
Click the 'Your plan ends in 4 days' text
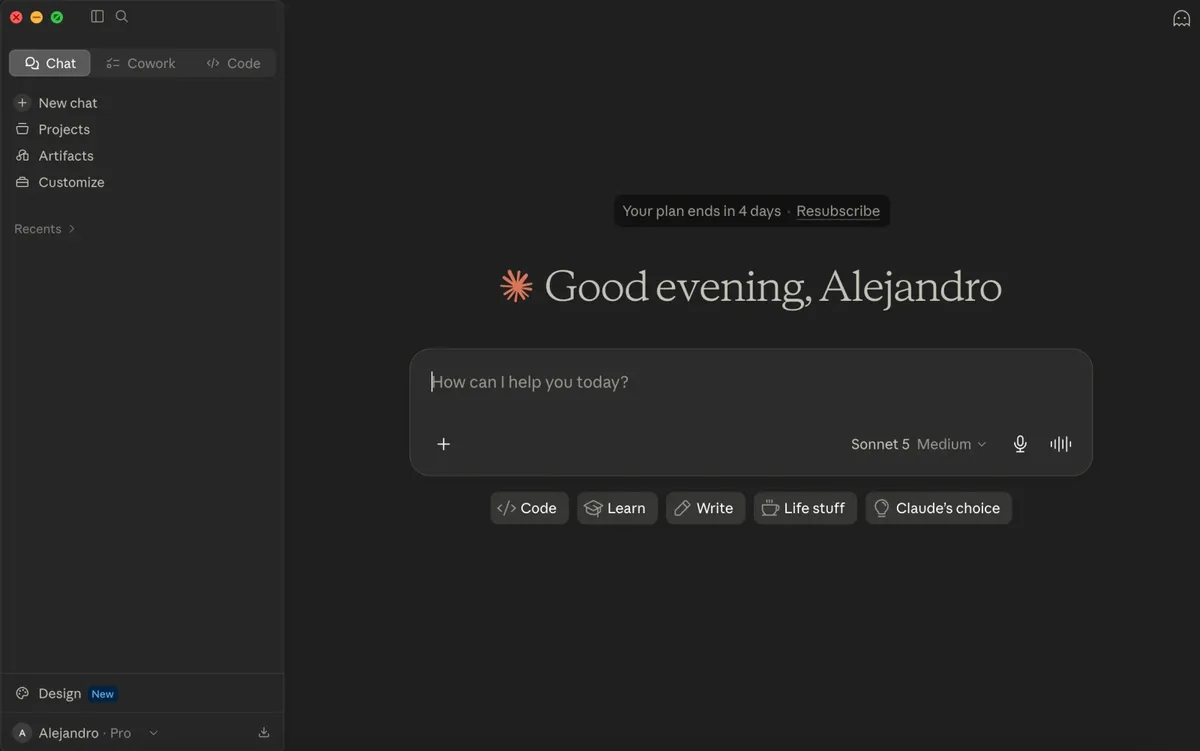click(701, 211)
